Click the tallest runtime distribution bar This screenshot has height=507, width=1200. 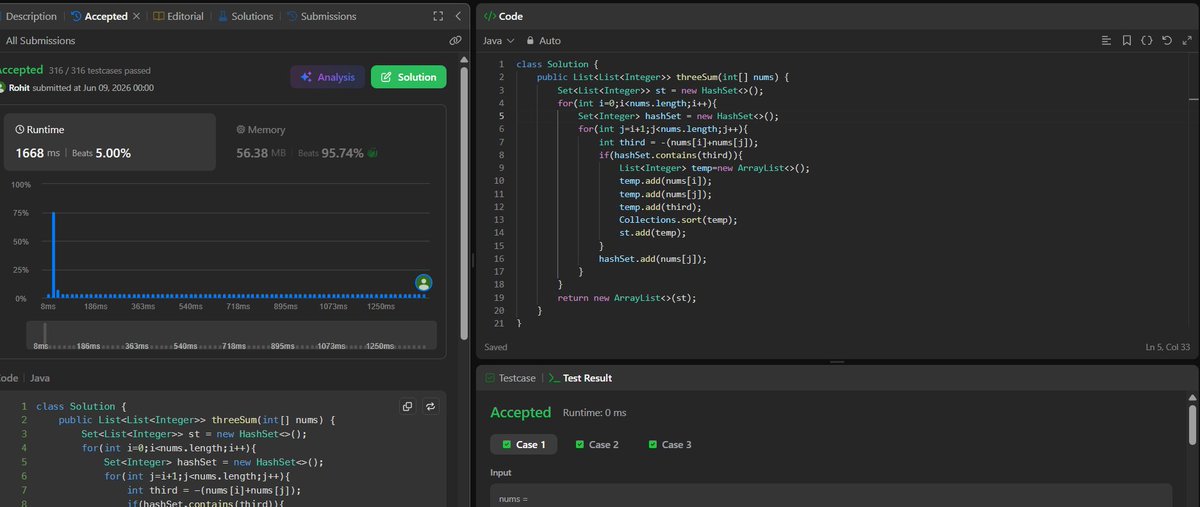[x=53, y=255]
